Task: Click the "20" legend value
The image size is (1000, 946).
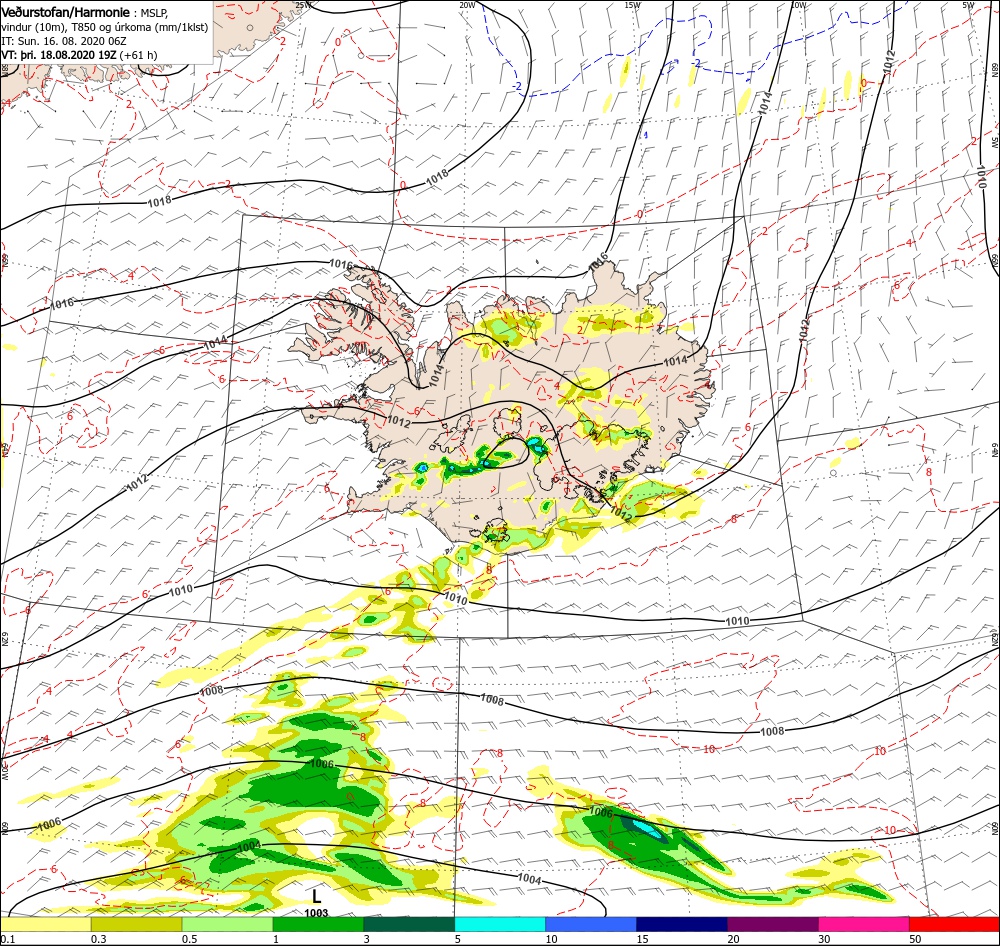Action: click(733, 939)
